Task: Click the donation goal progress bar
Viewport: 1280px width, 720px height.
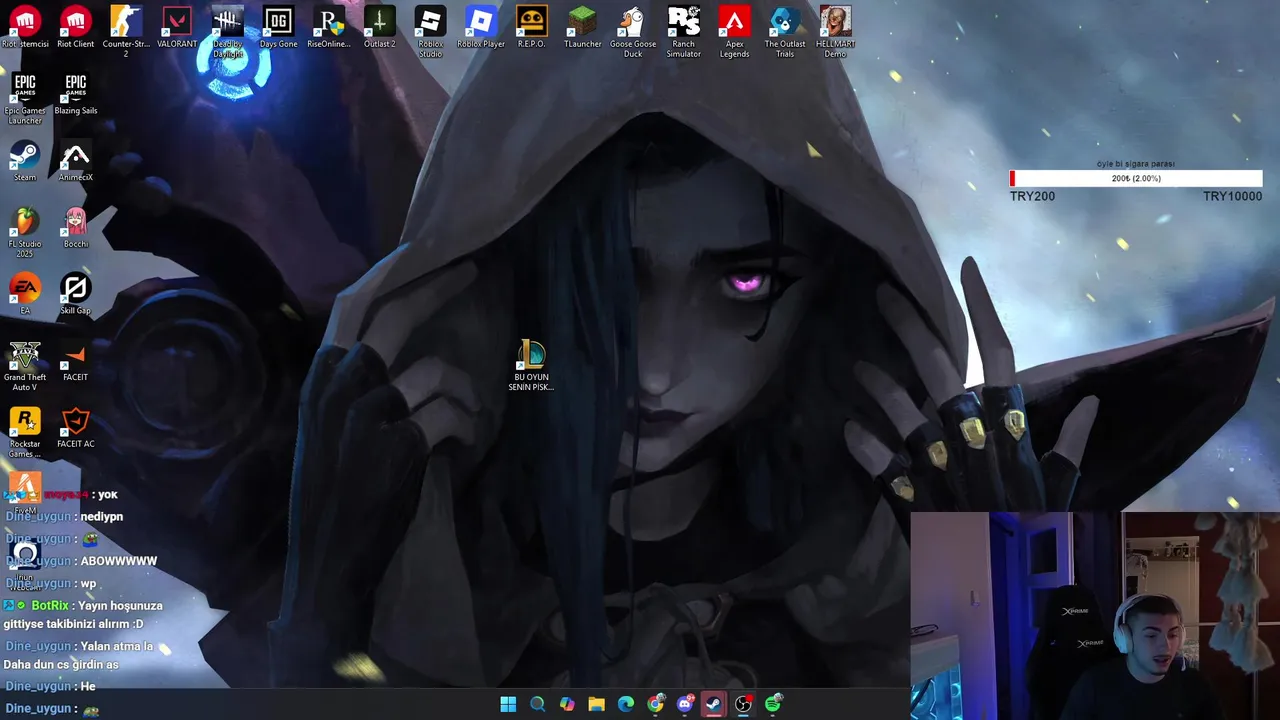Action: [1136, 178]
